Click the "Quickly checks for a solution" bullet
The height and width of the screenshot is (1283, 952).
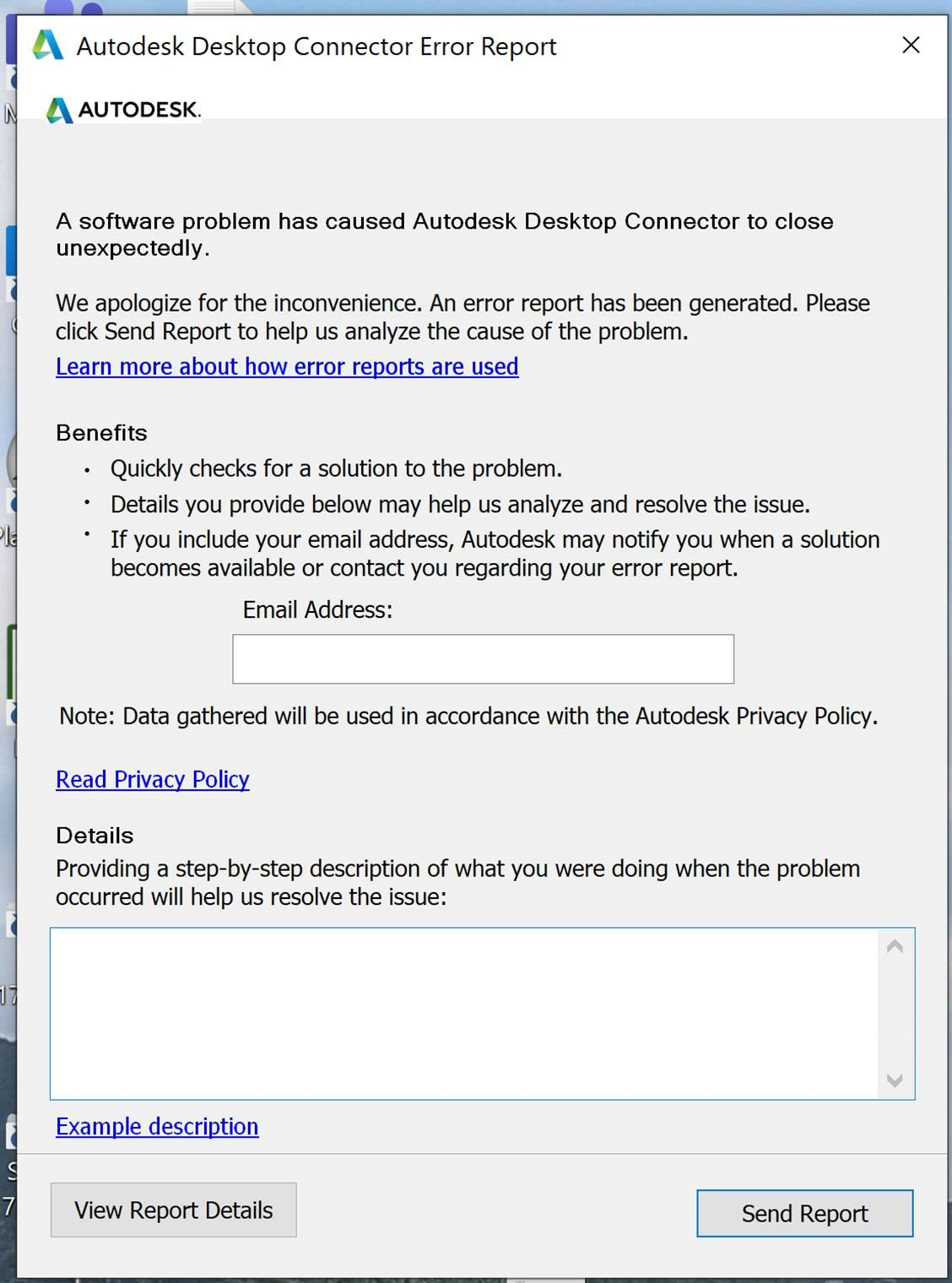[x=336, y=468]
